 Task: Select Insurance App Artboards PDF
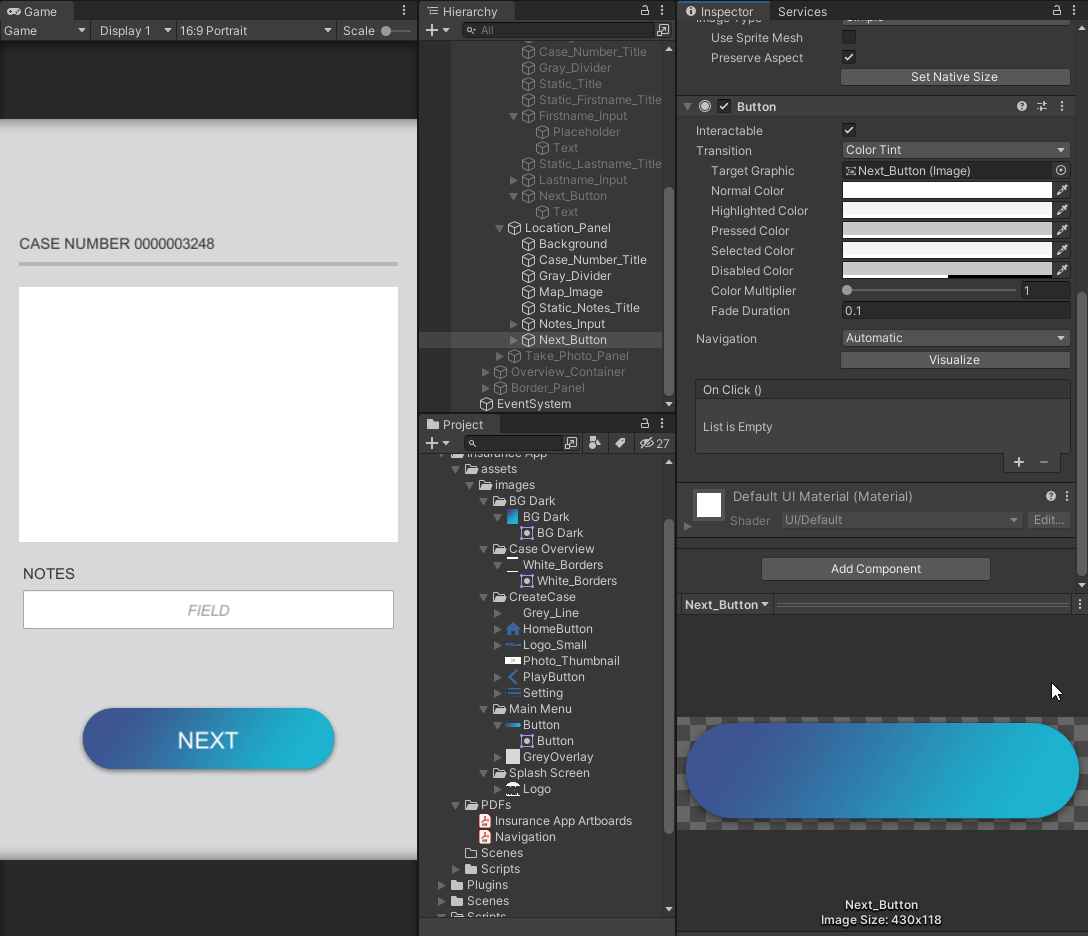click(563, 821)
